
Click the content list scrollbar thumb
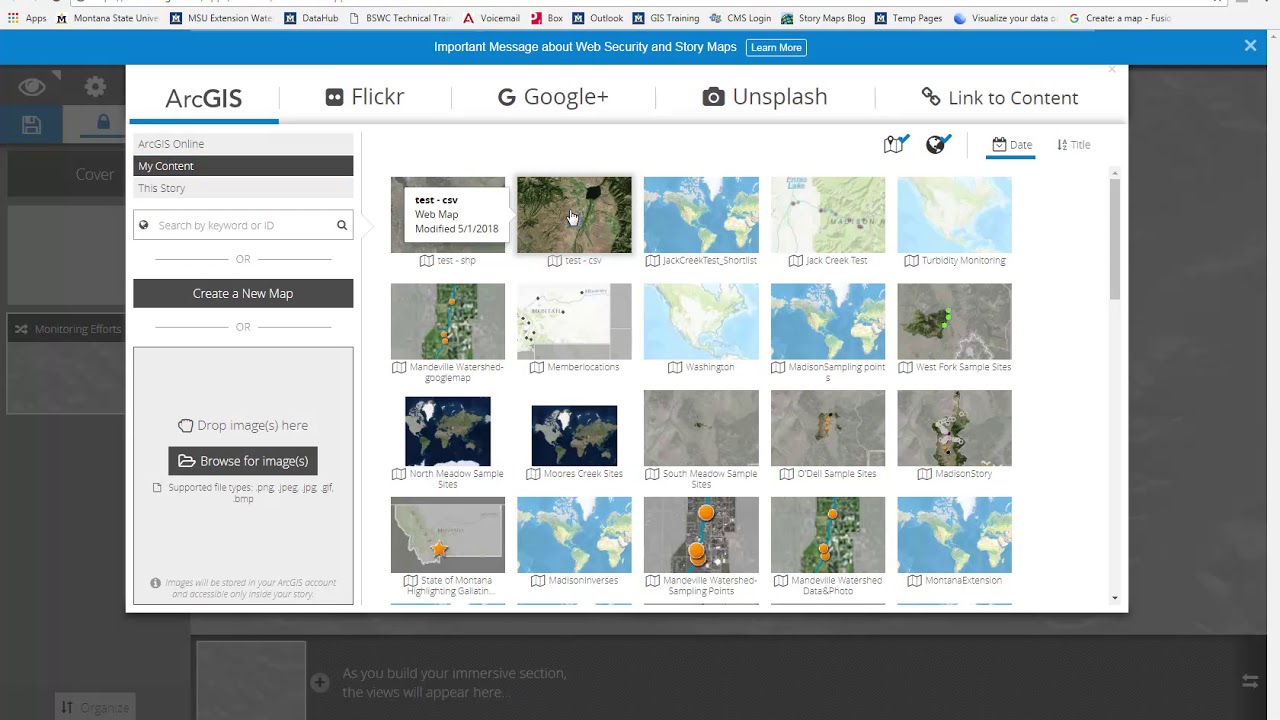pos(1115,240)
